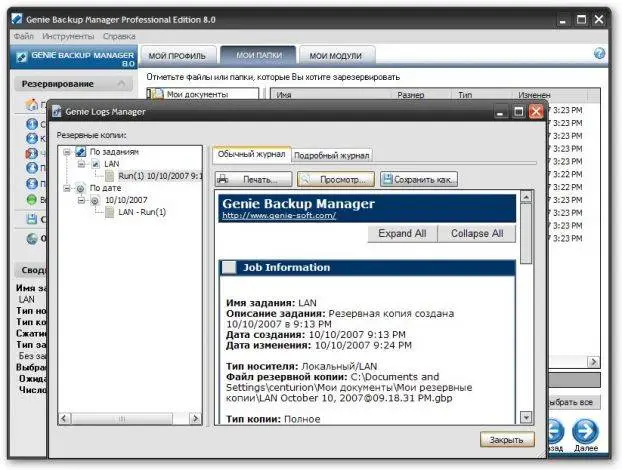Collapse the 10/10/2007 date node
This screenshot has height=470, width=622.
pyautogui.click(x=81, y=200)
